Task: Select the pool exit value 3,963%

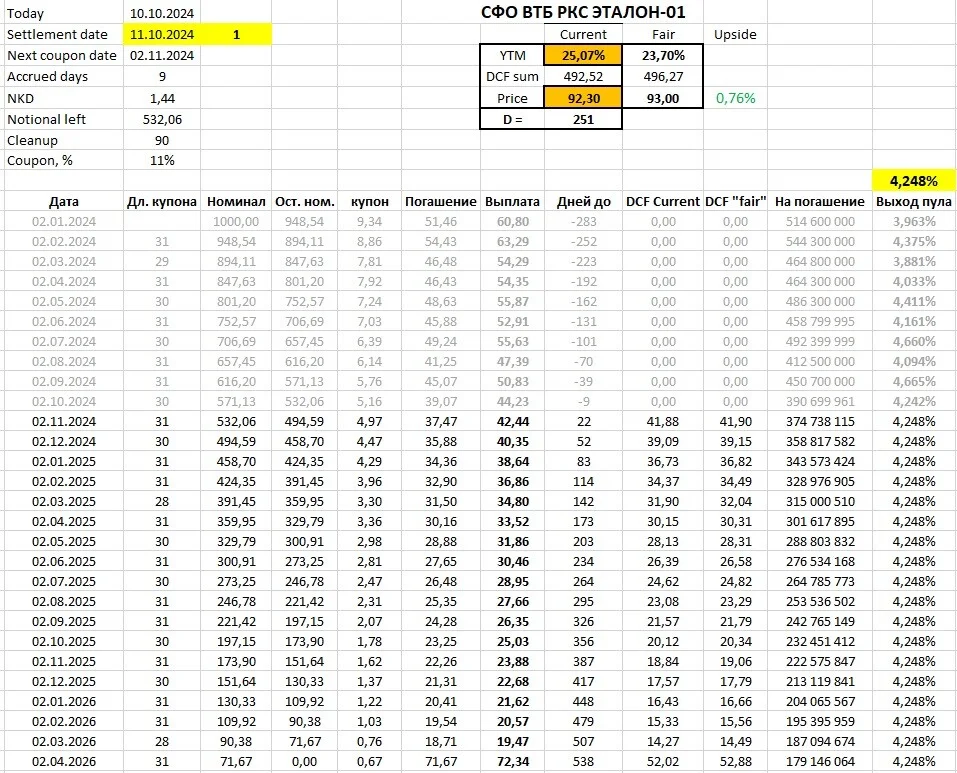Action: [x=914, y=222]
